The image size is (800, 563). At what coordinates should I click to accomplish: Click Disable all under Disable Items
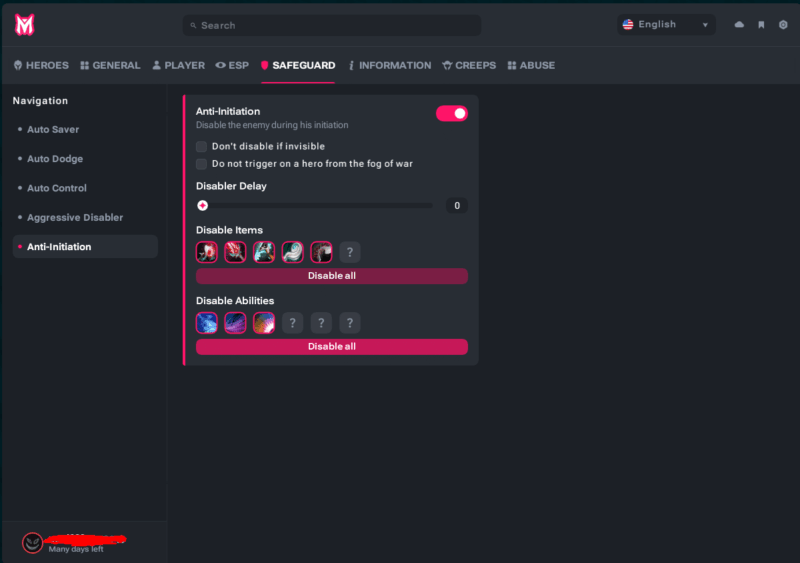point(332,276)
